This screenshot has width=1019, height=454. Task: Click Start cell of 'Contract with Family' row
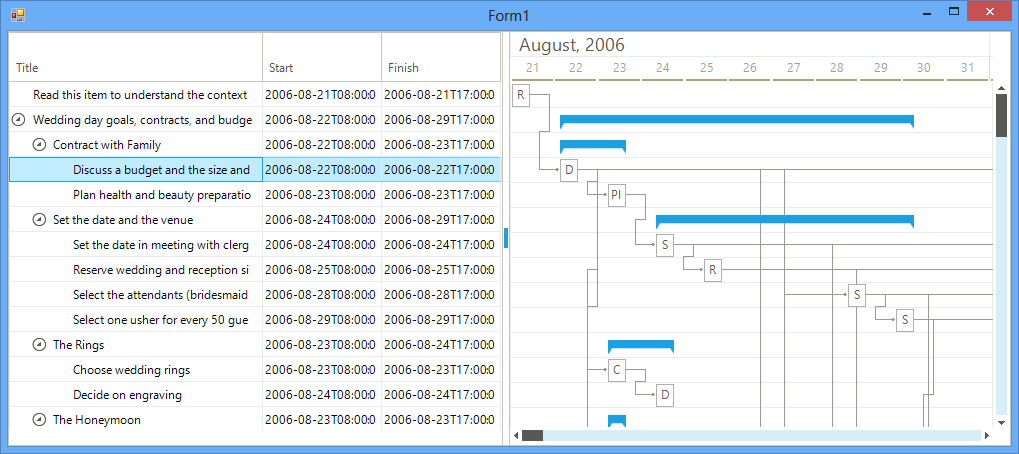(x=322, y=145)
